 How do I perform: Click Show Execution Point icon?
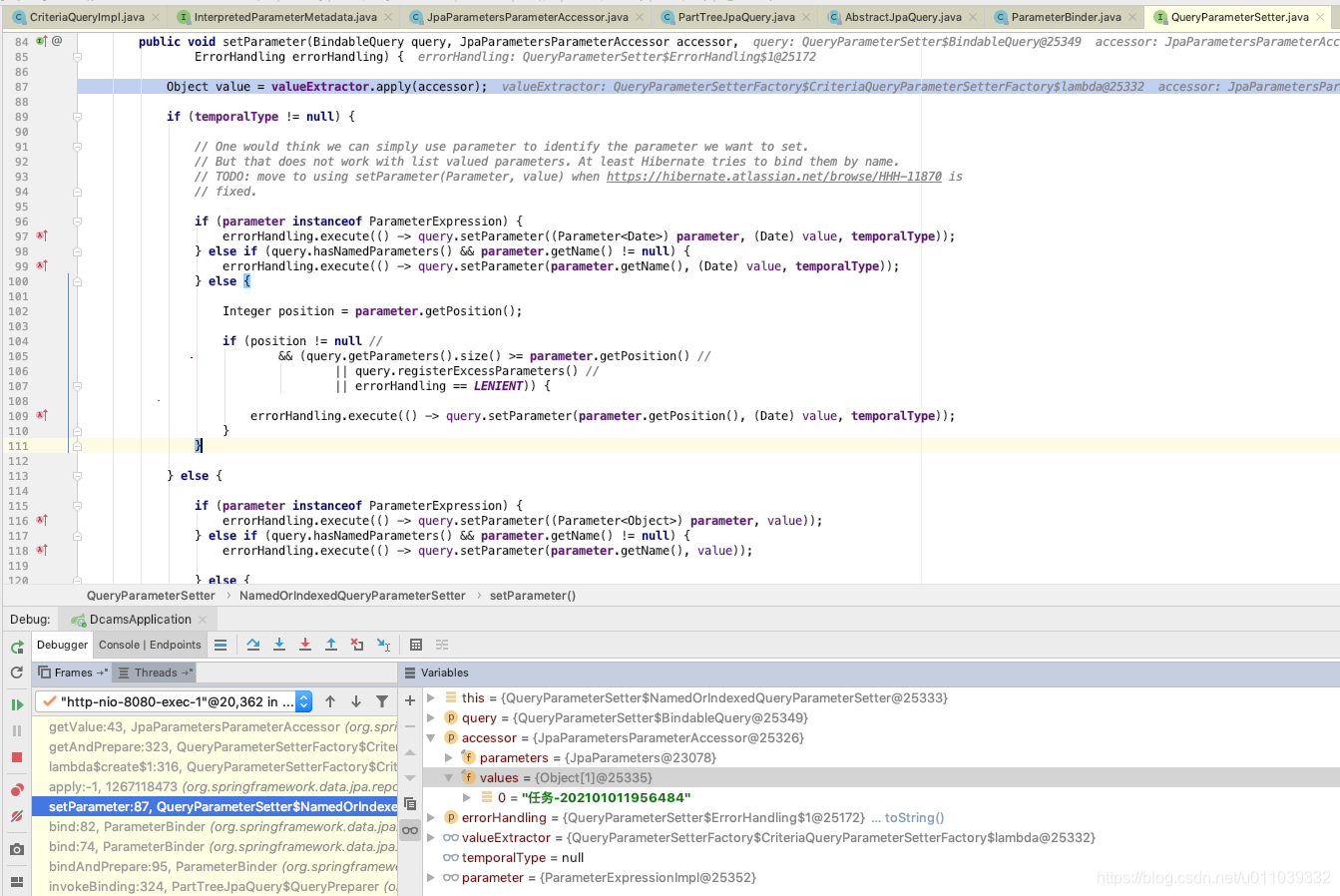click(x=221, y=645)
